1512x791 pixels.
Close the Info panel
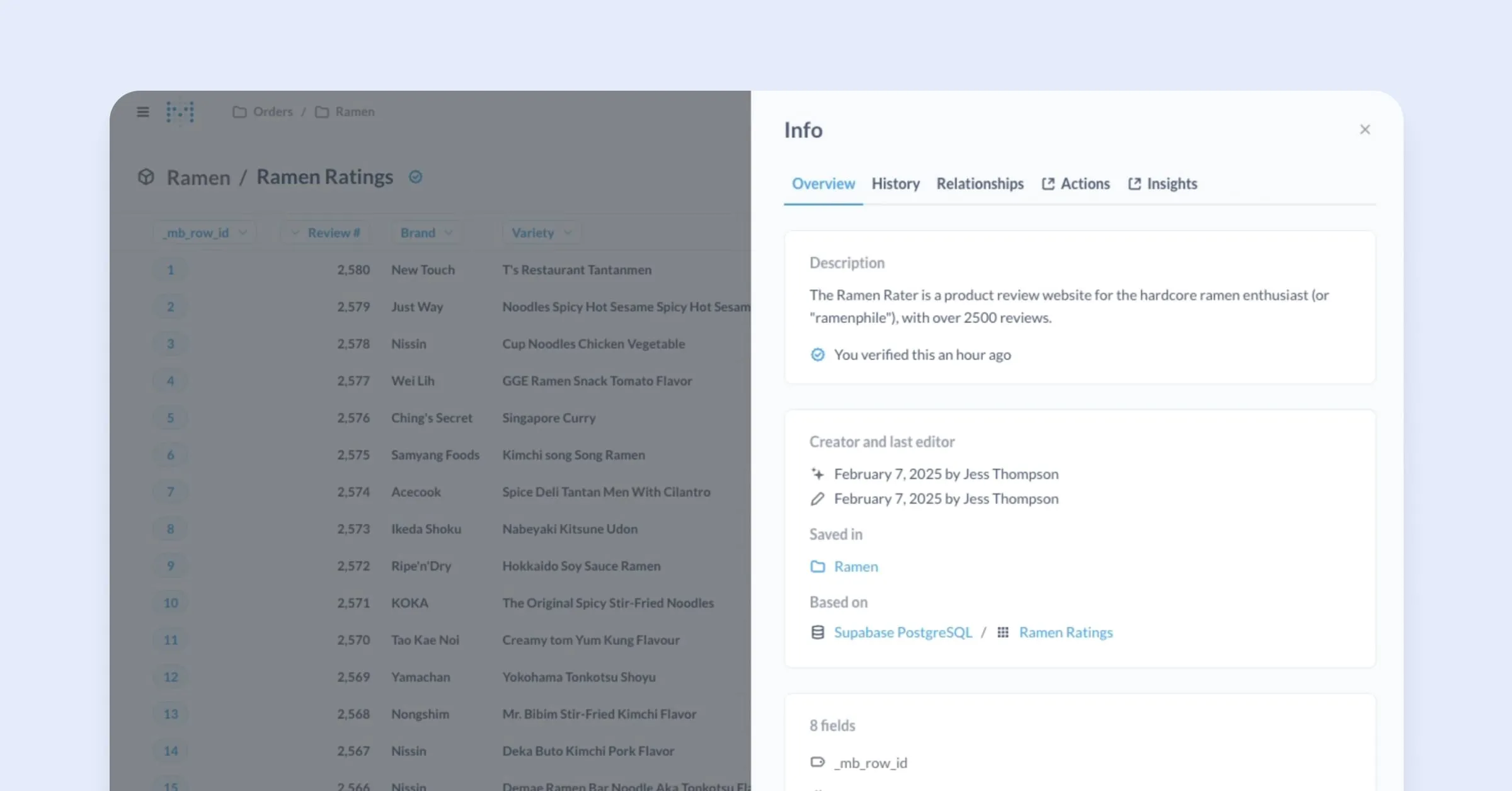(1365, 129)
